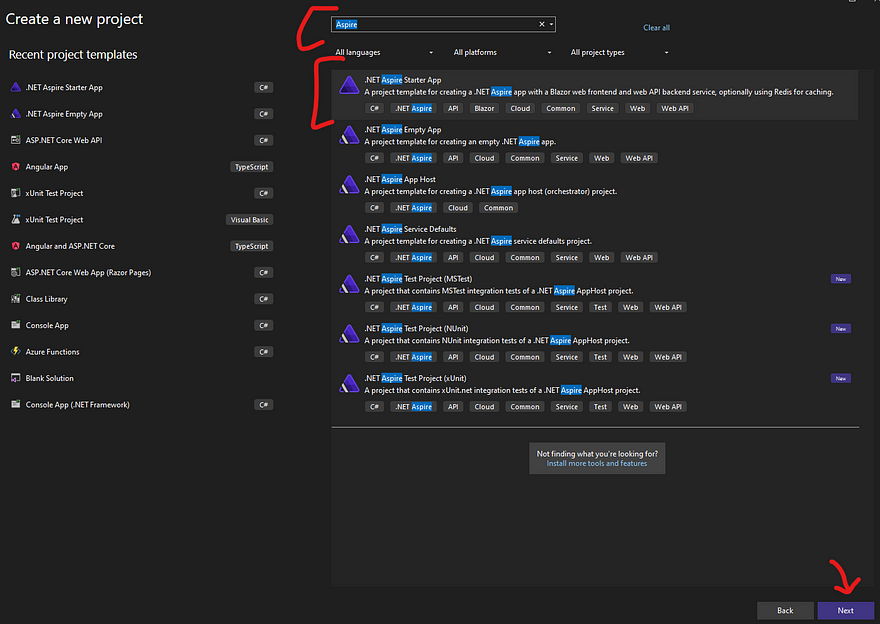Click the New badge on NUnit project
Viewport: 880px width, 624px height.
coord(841,329)
